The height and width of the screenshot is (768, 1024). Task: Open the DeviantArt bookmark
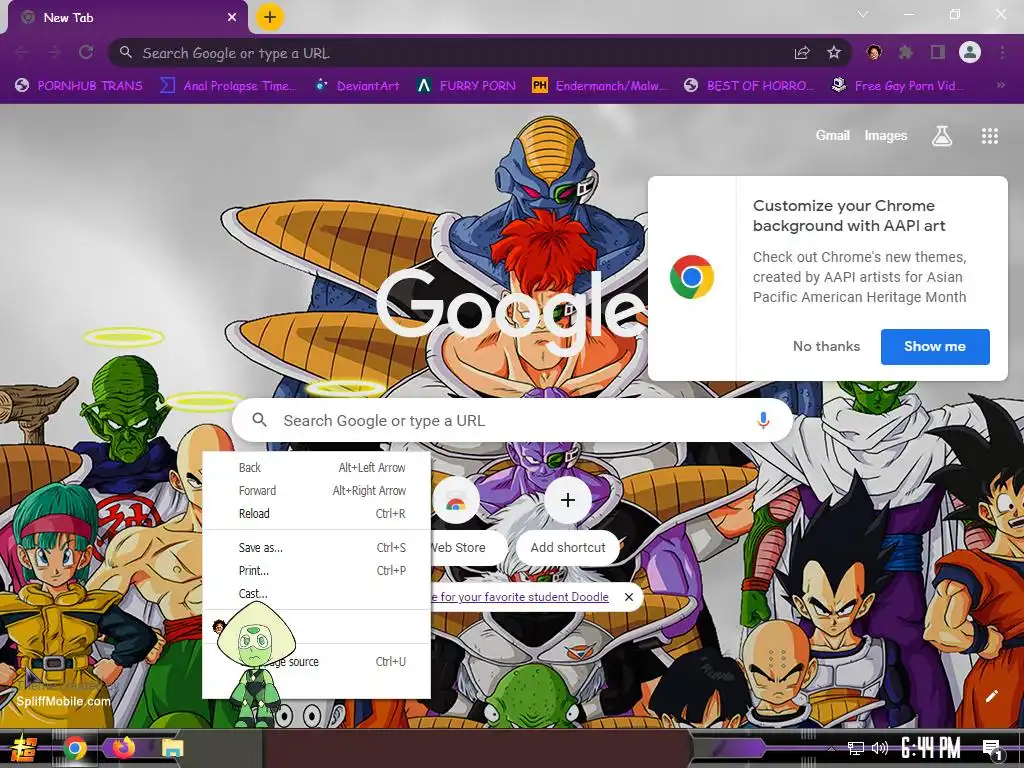(x=357, y=86)
